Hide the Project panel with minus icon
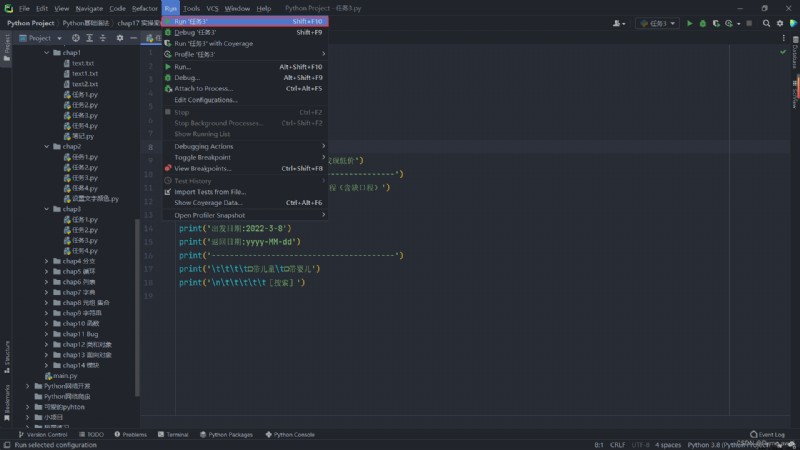The width and height of the screenshot is (800, 450). (133, 38)
